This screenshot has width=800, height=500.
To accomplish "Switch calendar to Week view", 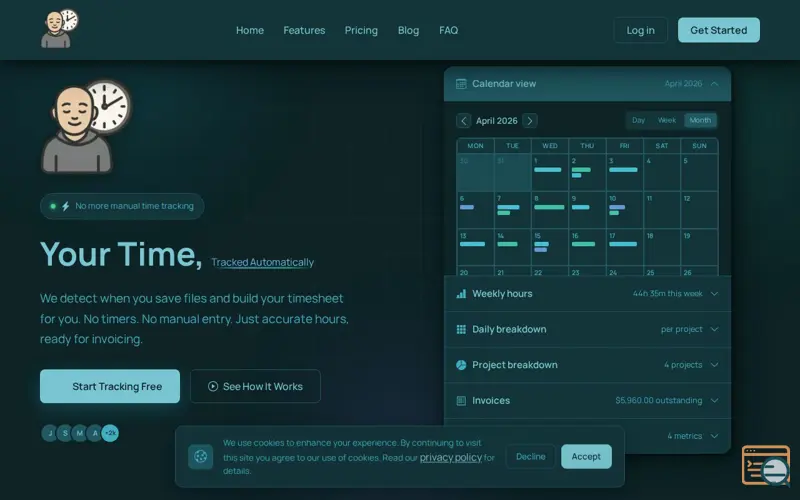I will 666,120.
